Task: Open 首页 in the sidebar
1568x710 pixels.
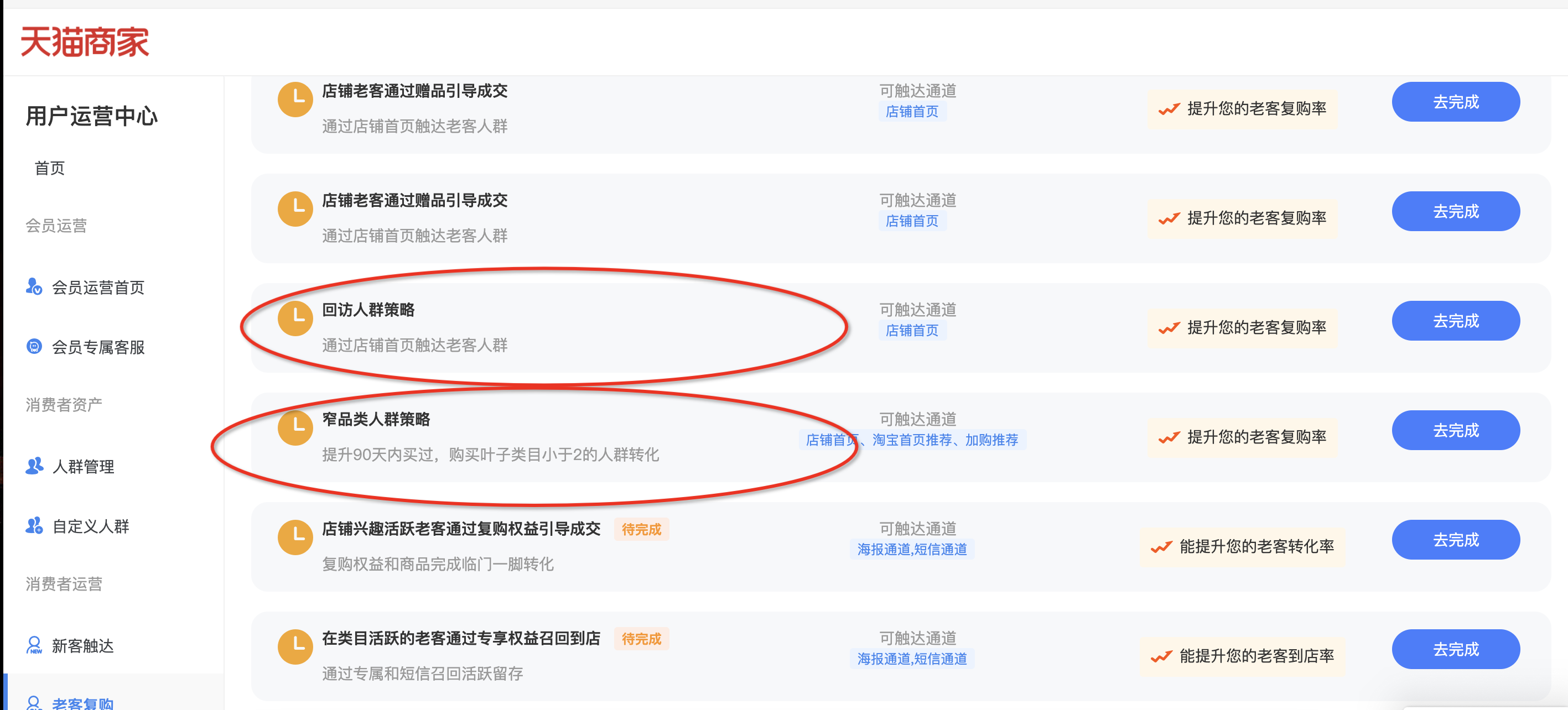Action: tap(49, 168)
